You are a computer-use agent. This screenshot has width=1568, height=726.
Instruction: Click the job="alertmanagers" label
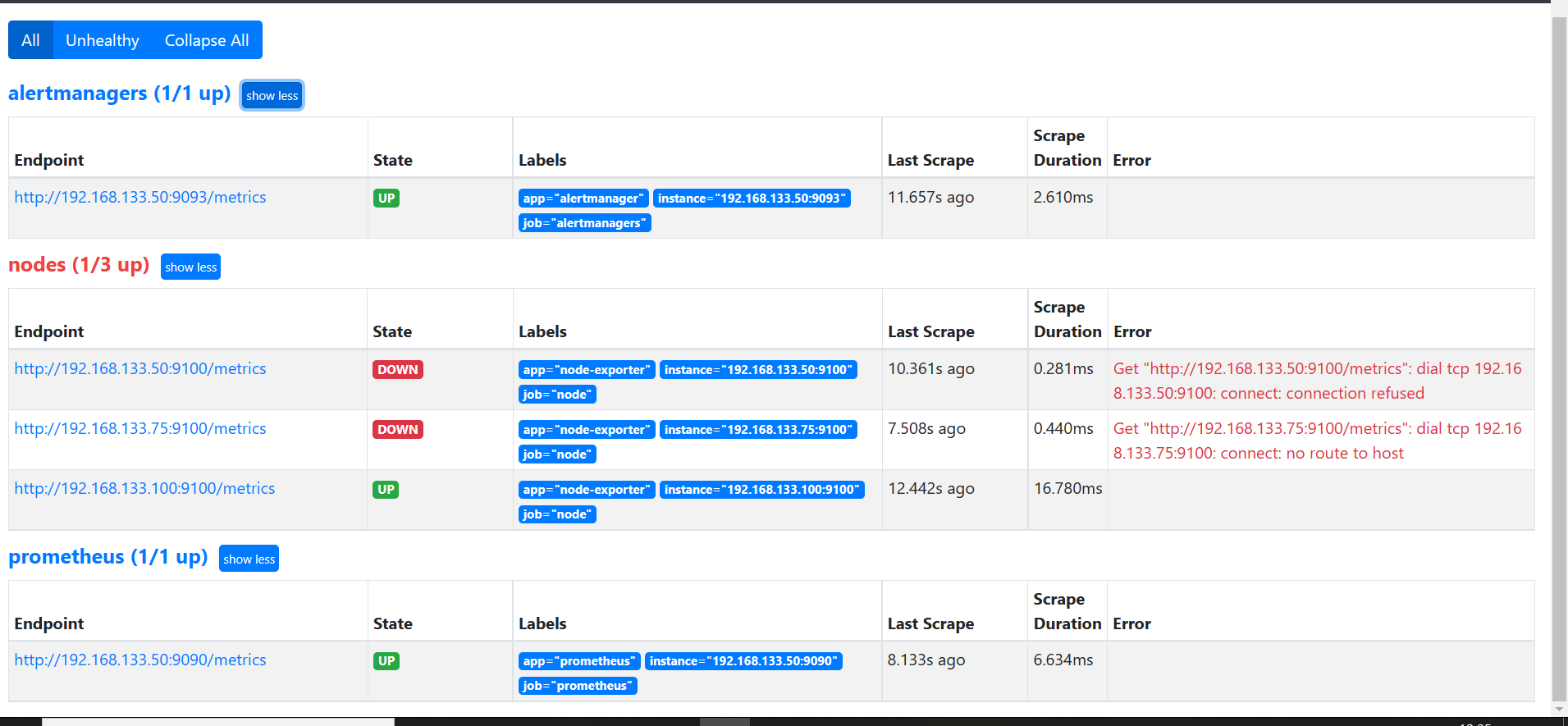click(585, 223)
